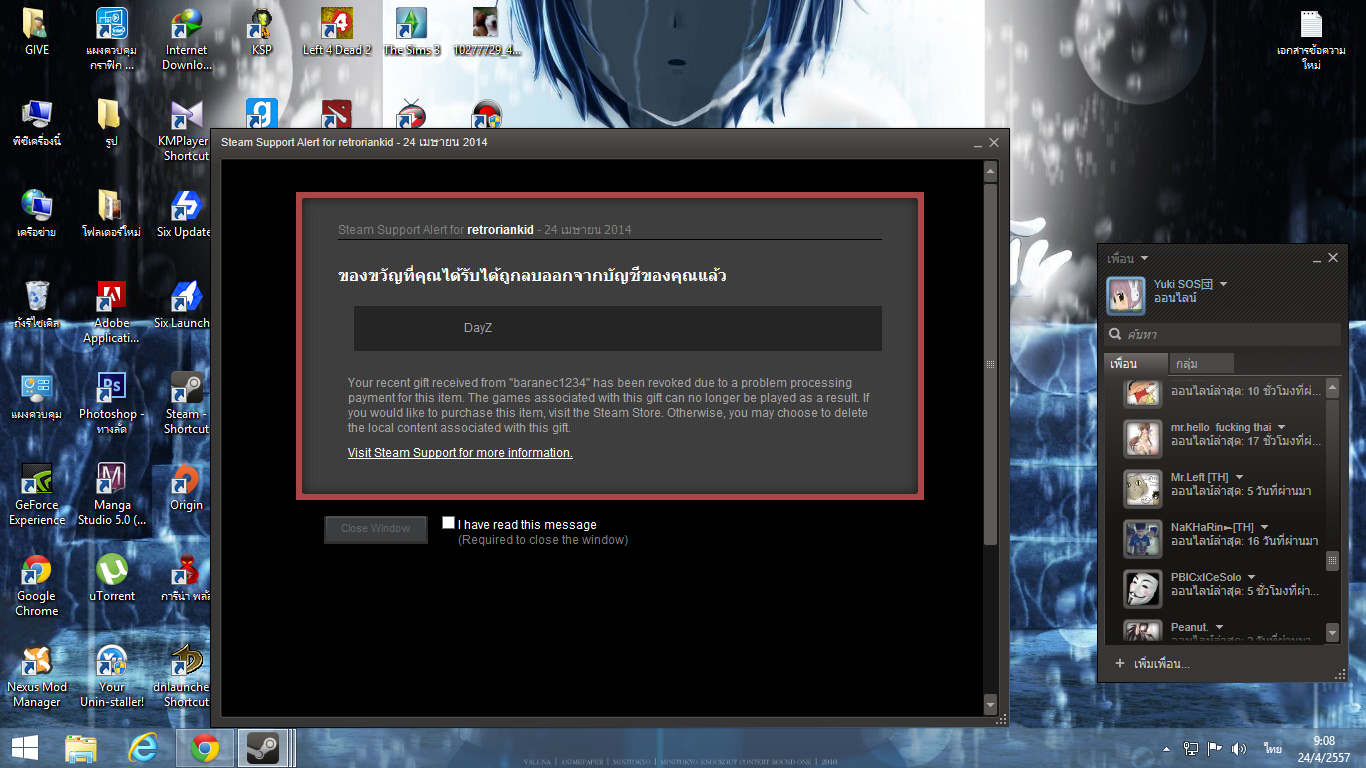
Task: Check 'I have read this message' box
Action: pyautogui.click(x=449, y=523)
